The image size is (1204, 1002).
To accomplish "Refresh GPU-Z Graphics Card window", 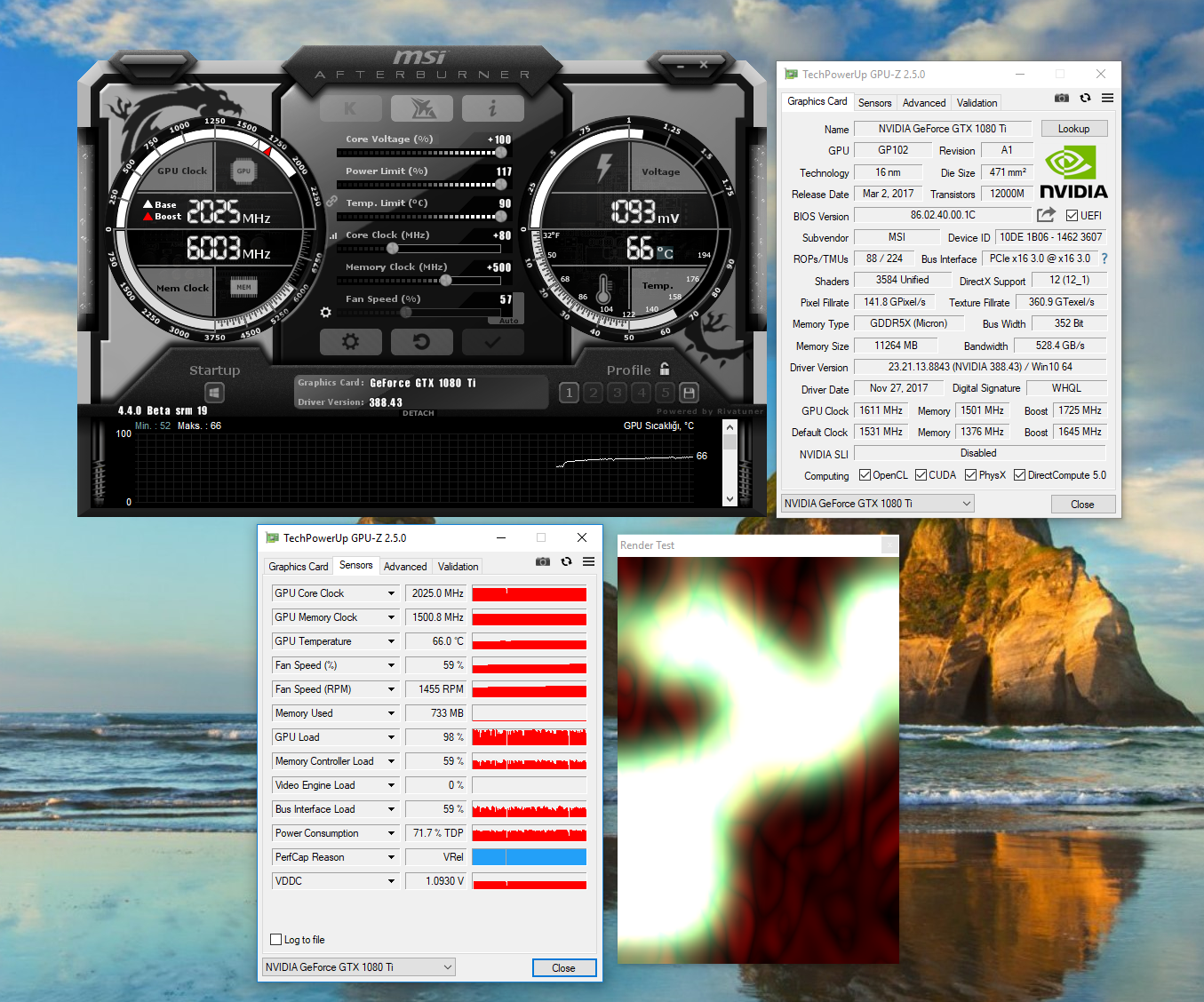I will point(1085,98).
